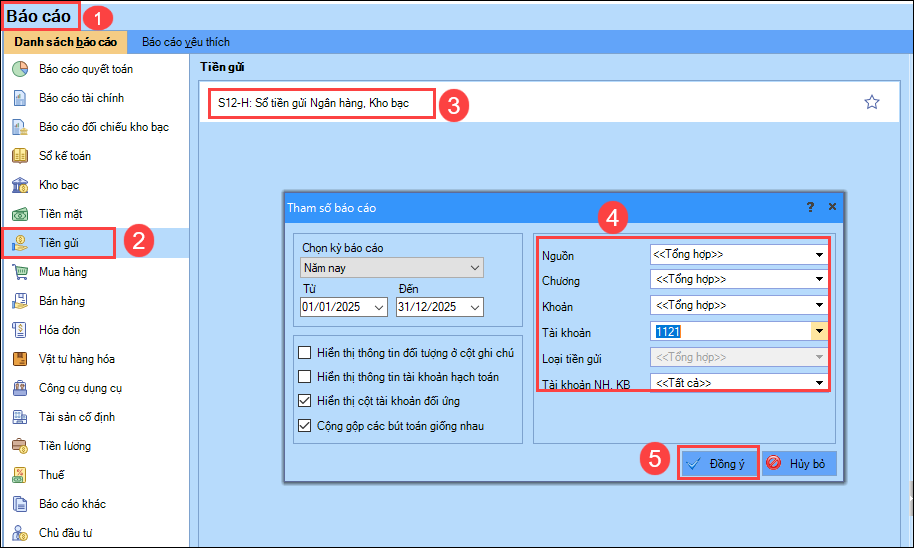Screen dimensions: 914x548
Task: Switch to Báo cáo yêu thích tab
Action: [186, 42]
